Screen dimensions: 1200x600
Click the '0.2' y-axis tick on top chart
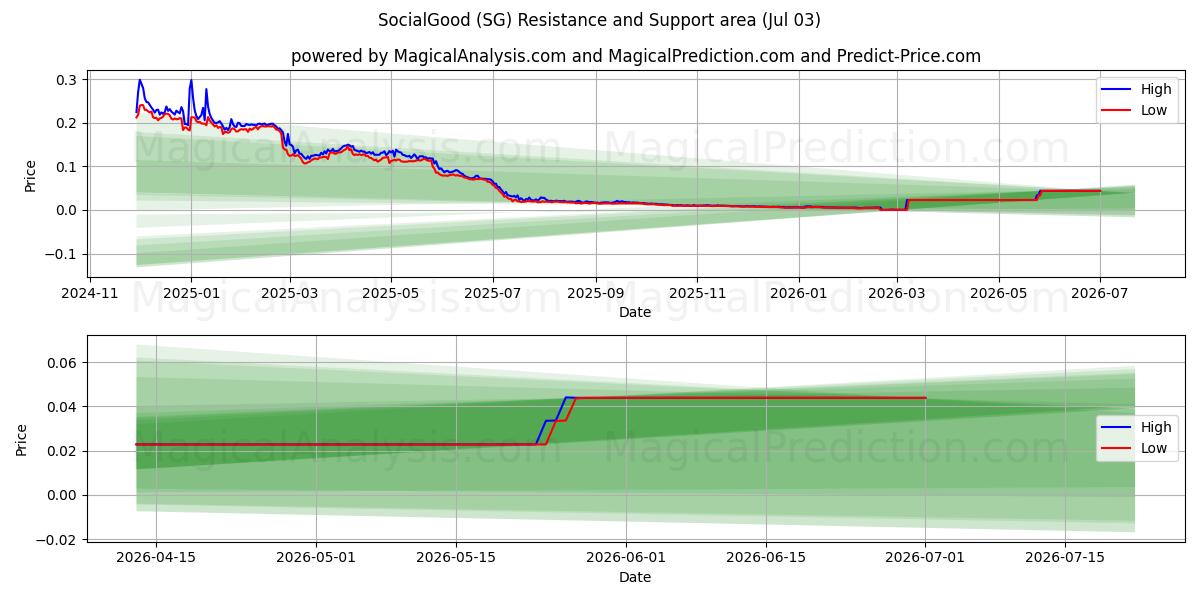pyautogui.click(x=69, y=123)
